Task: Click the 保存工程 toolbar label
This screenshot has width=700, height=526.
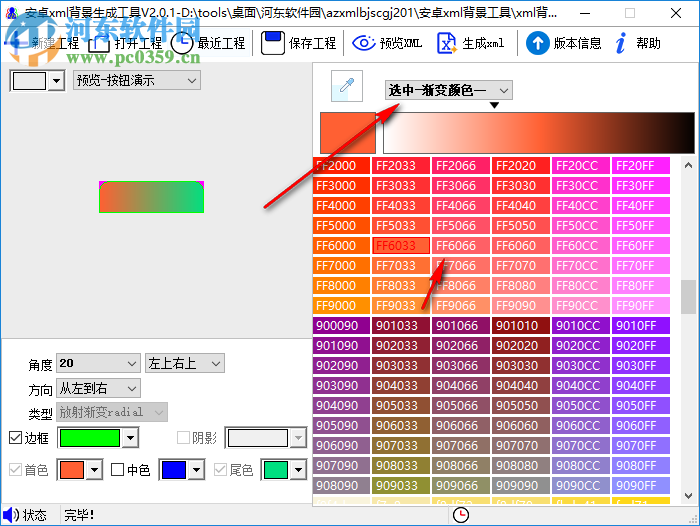Action: pyautogui.click(x=312, y=43)
